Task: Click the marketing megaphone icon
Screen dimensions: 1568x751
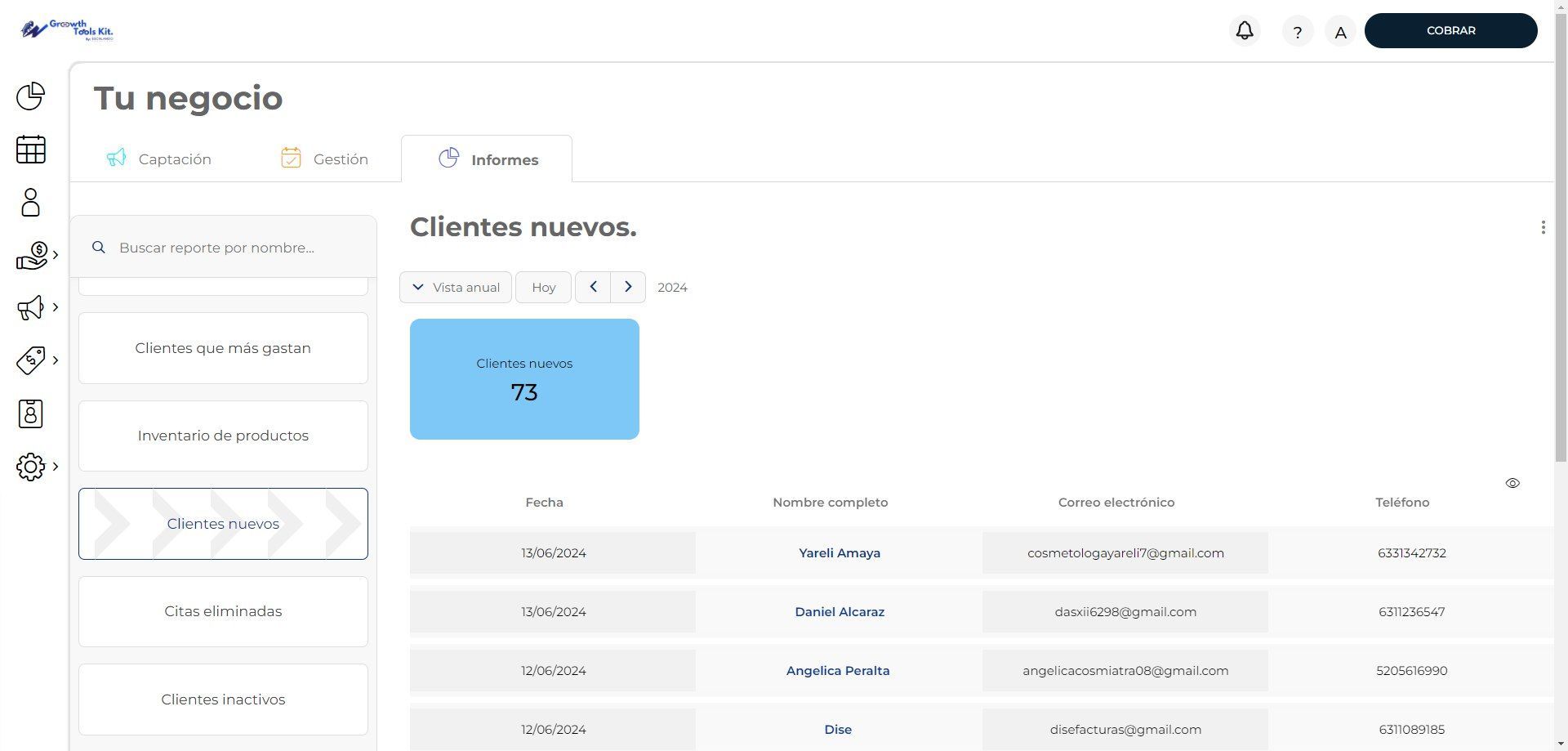Action: pos(30,307)
